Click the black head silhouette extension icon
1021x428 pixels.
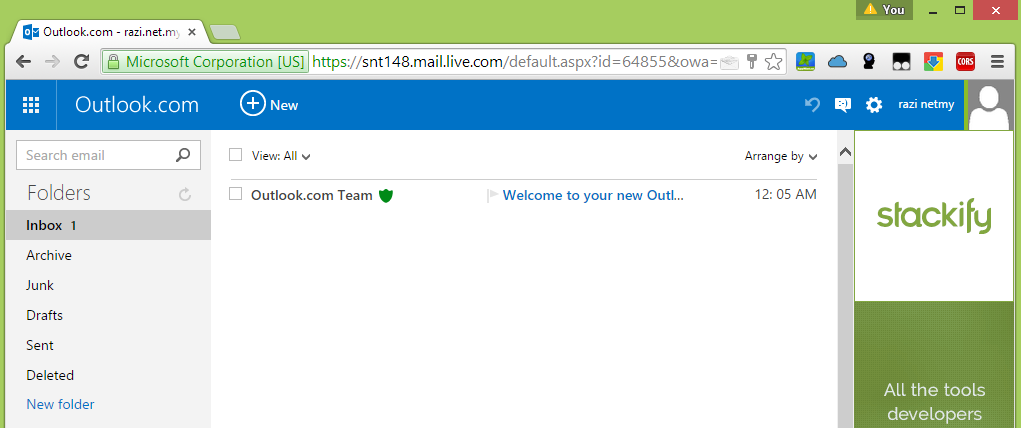(x=869, y=62)
